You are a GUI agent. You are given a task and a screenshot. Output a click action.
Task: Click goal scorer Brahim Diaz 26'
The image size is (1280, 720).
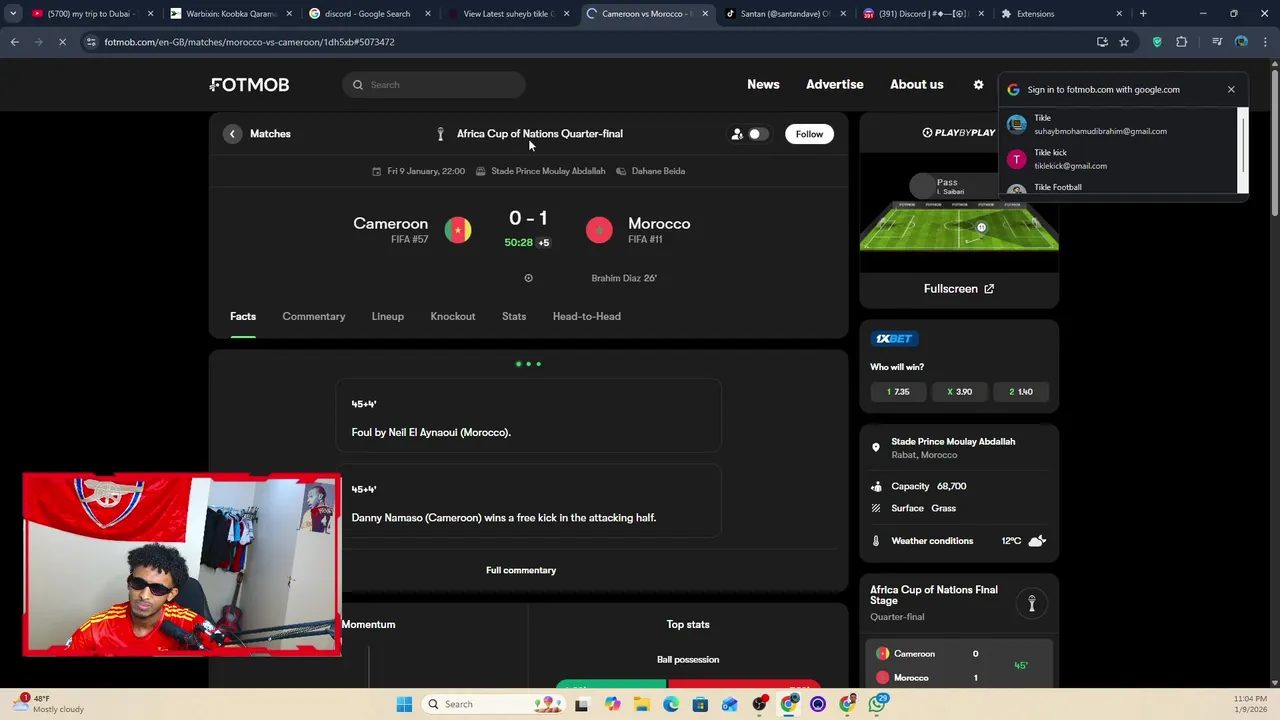(624, 278)
